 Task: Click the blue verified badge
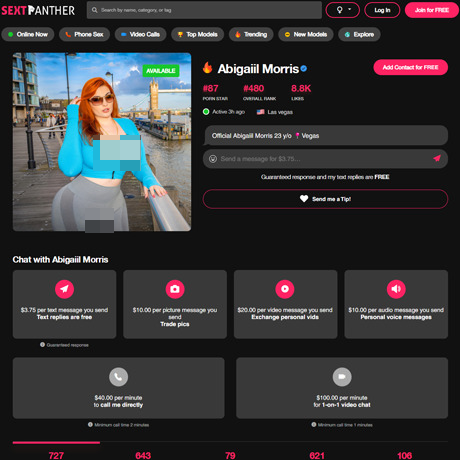pos(303,69)
